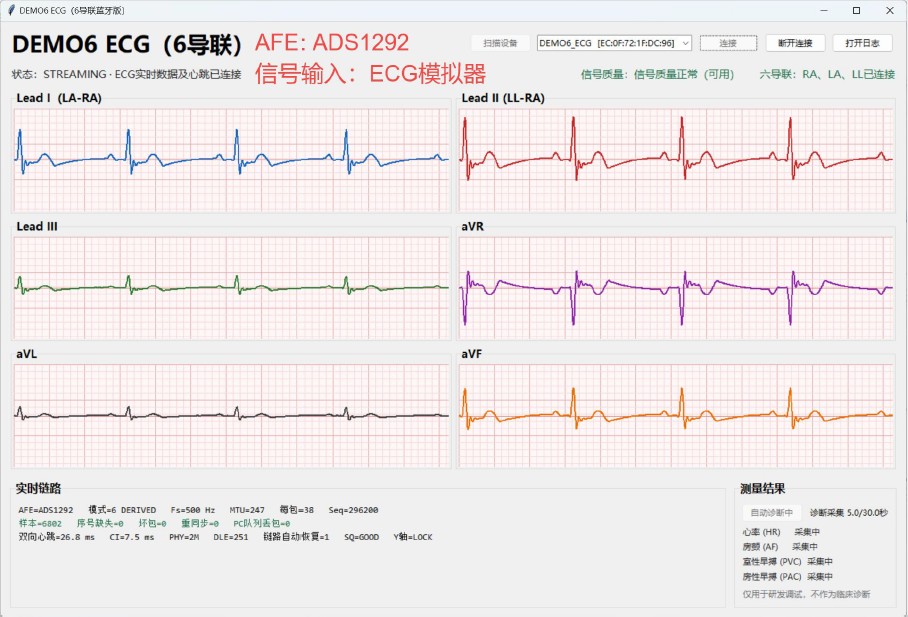Click the 扫描设备 scan devices button
This screenshot has height=617, width=908.
point(500,43)
